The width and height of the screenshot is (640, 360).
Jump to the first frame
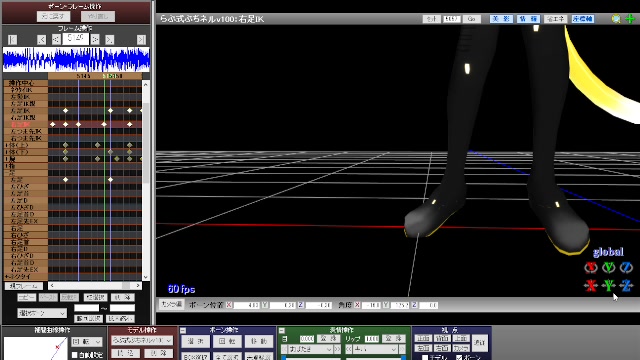12,40
